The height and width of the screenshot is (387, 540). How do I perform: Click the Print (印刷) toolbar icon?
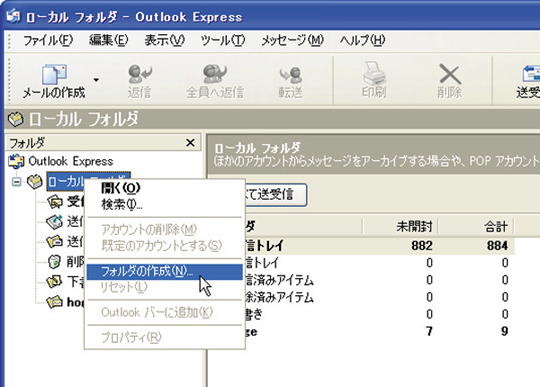[374, 73]
